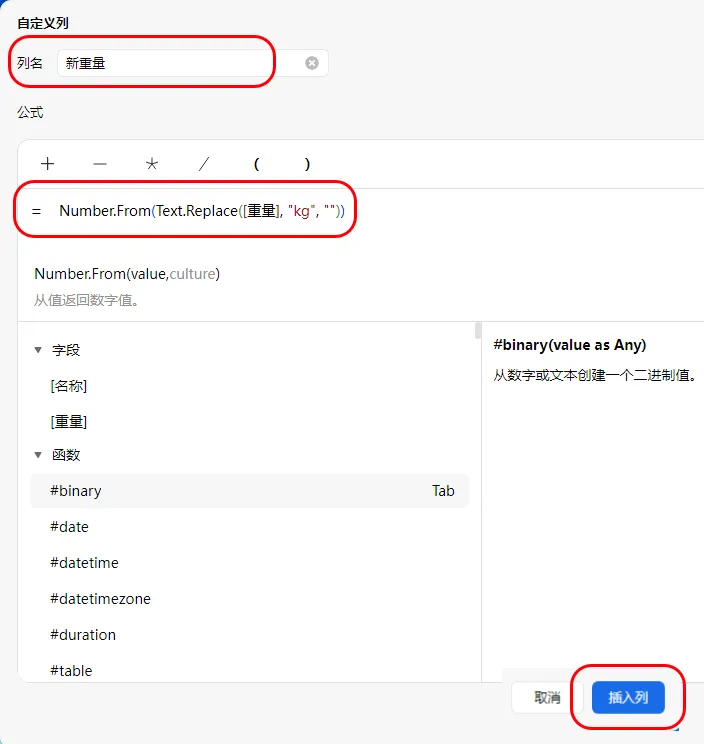Click the minus operator icon

[x=100, y=164]
